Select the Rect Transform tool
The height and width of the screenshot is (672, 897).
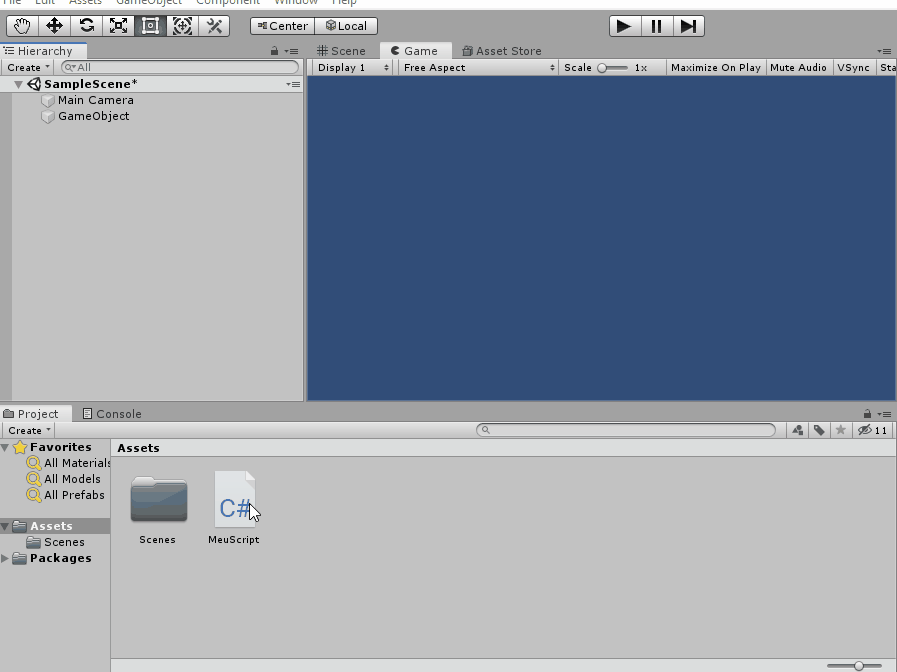coord(150,26)
